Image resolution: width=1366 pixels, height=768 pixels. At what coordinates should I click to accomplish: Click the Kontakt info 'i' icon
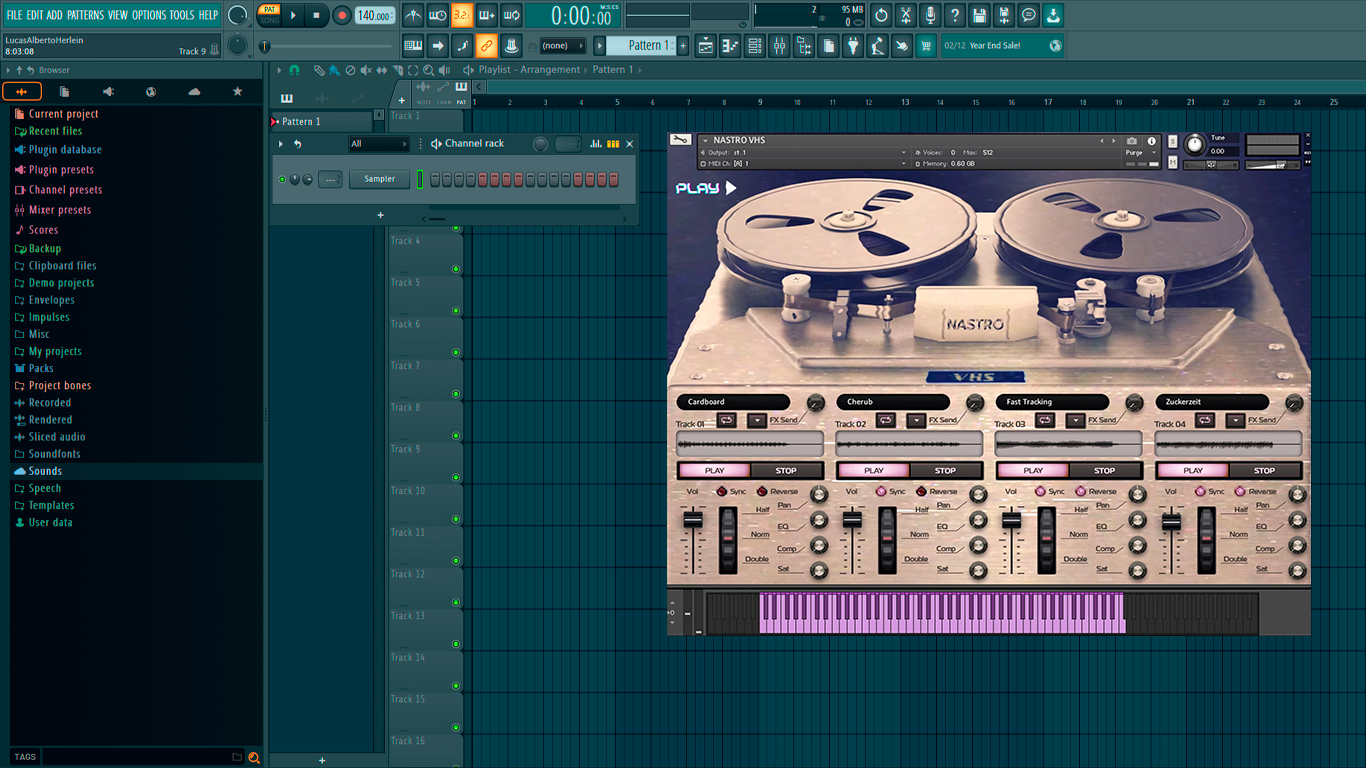tap(1151, 141)
